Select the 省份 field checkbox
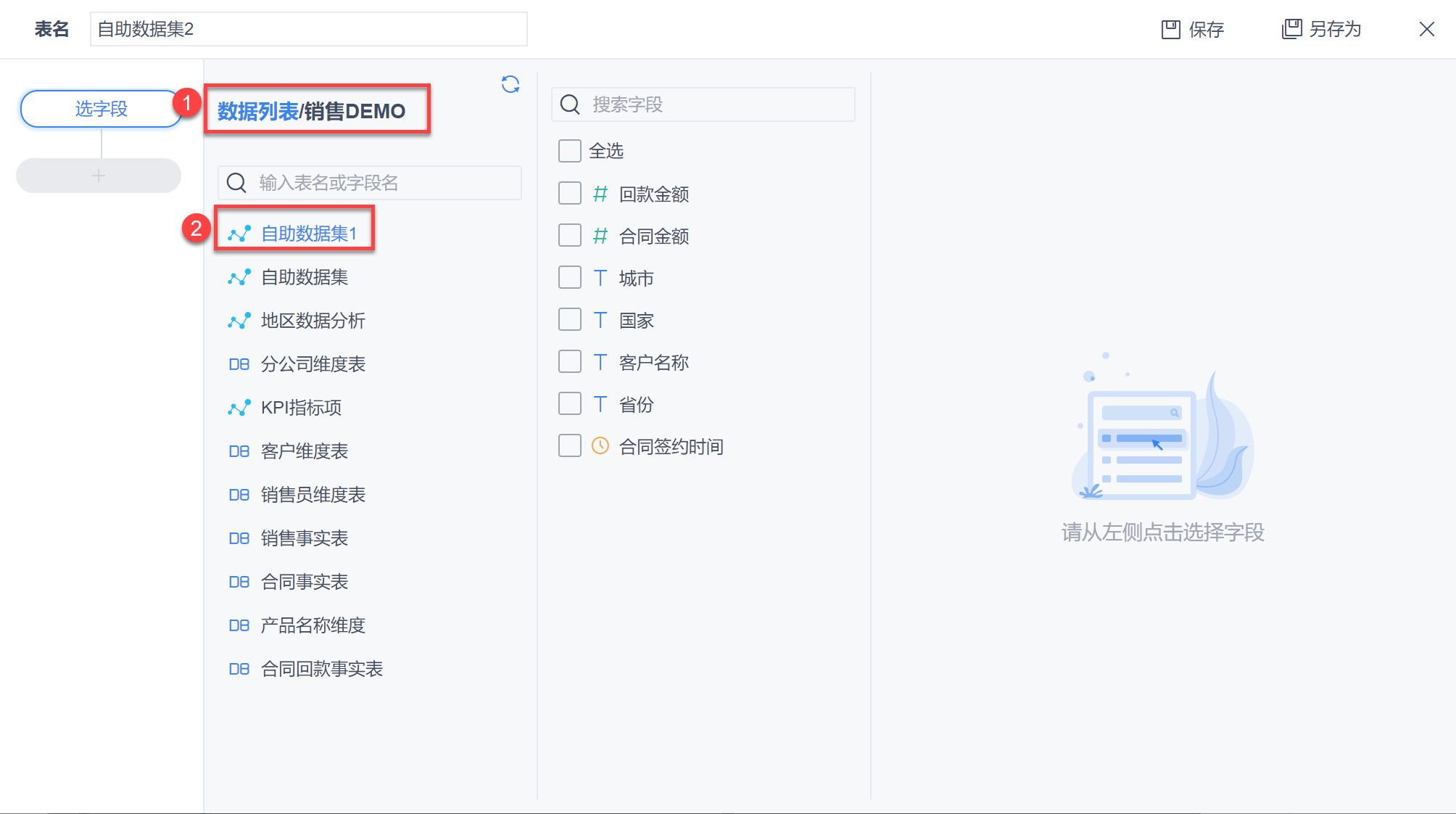This screenshot has height=814, width=1456. pyautogui.click(x=570, y=404)
